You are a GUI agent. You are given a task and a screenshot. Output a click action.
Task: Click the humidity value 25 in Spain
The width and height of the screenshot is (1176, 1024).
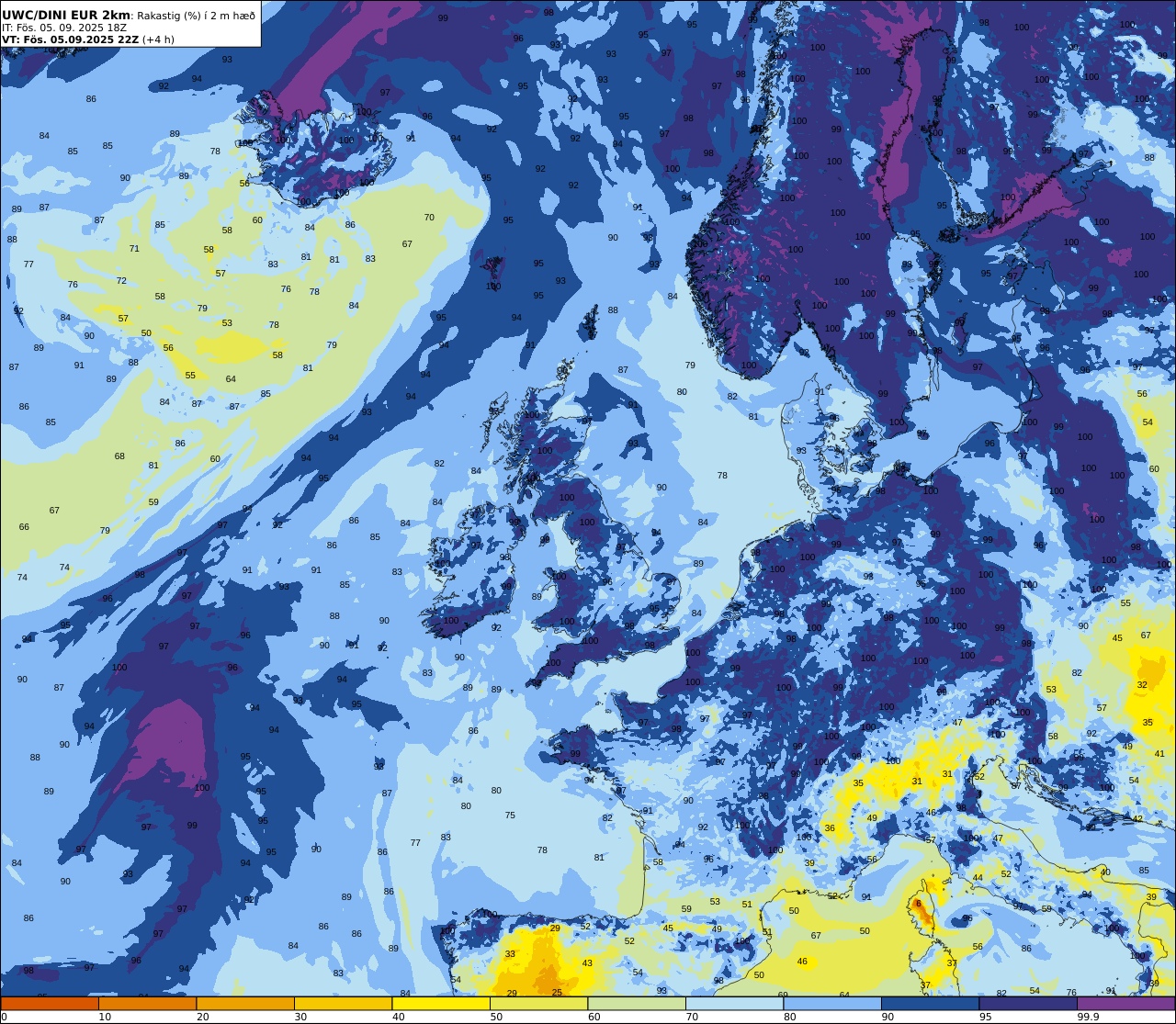557,993
